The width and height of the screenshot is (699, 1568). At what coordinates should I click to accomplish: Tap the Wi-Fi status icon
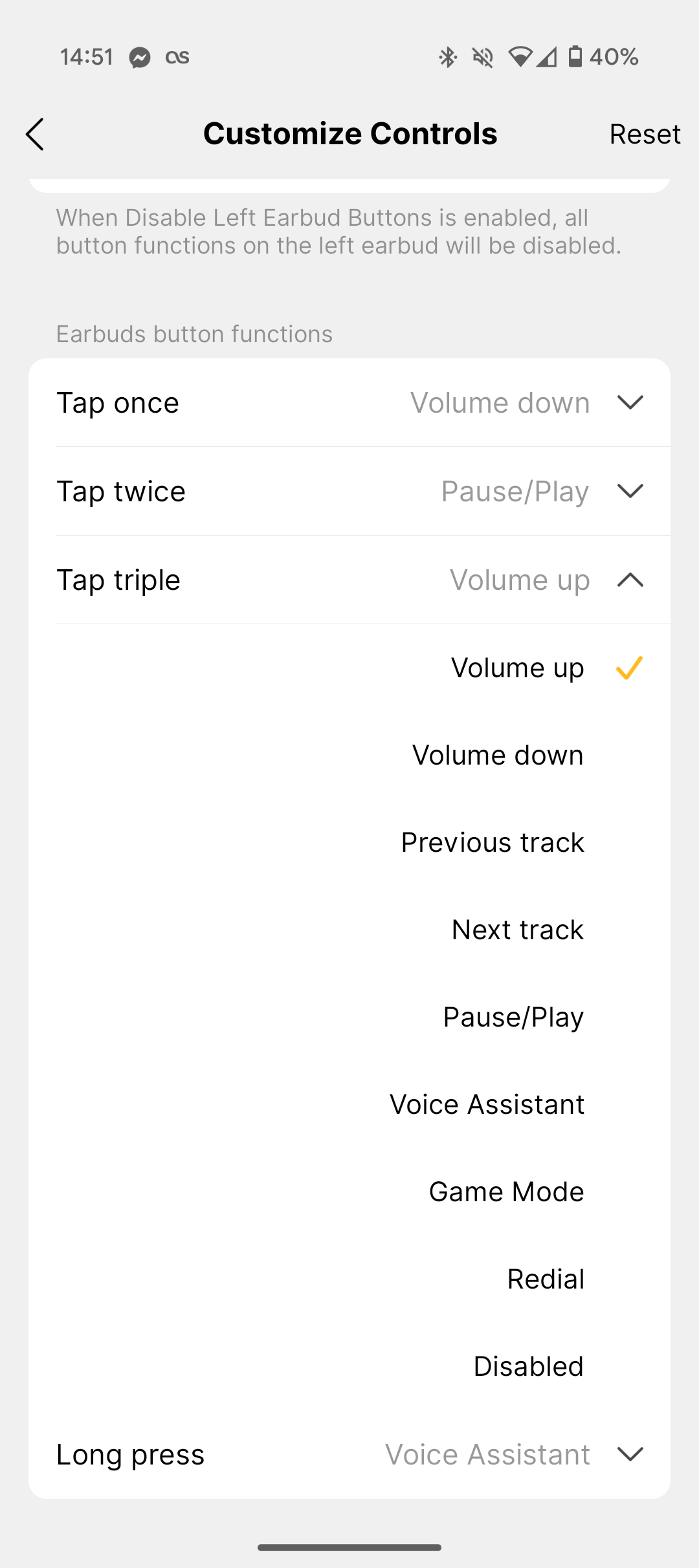pyautogui.click(x=520, y=57)
